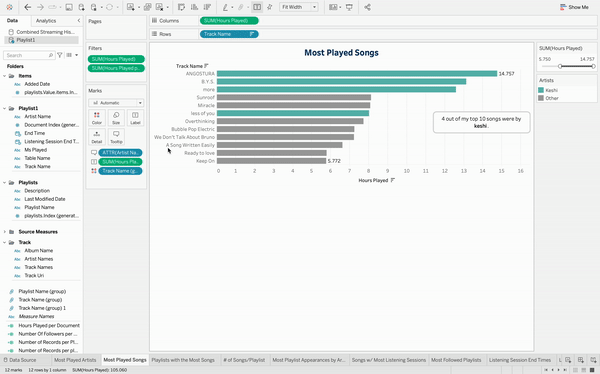Open the Color mark card
The width and height of the screenshot is (600, 374).
coord(97,118)
